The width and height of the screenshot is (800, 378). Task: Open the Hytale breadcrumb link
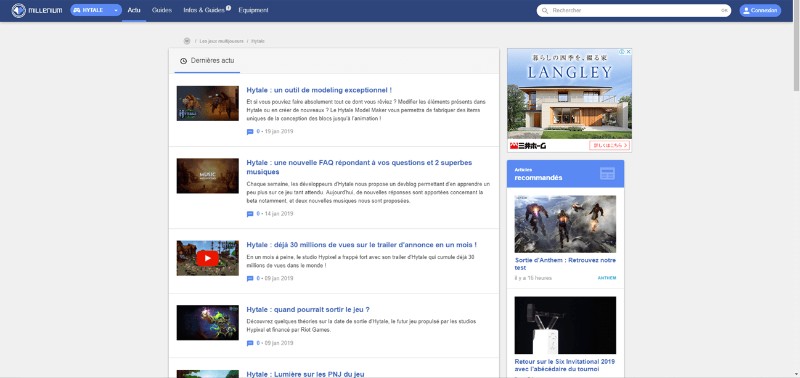point(258,41)
